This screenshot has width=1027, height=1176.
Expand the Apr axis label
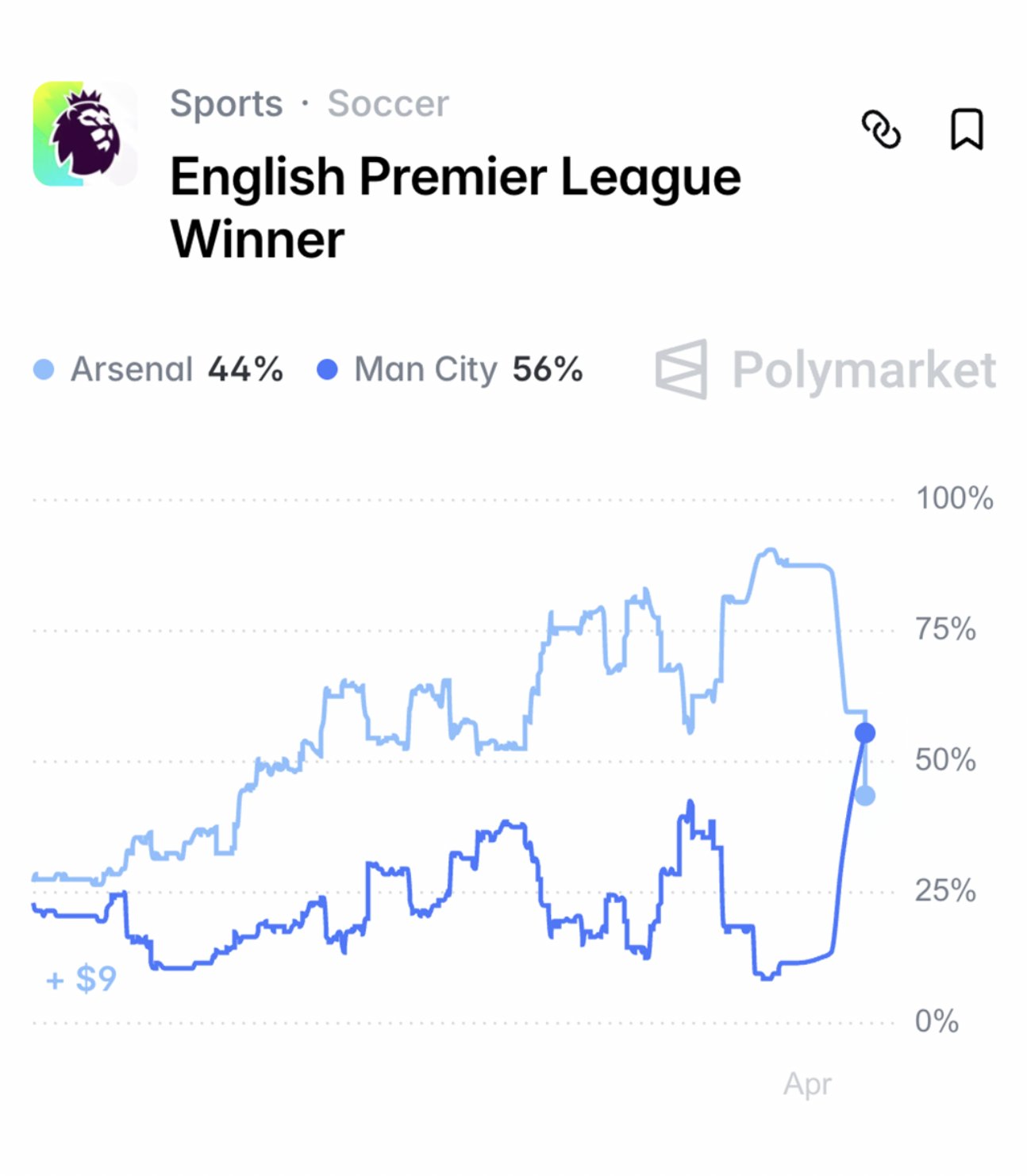pyautogui.click(x=808, y=1083)
